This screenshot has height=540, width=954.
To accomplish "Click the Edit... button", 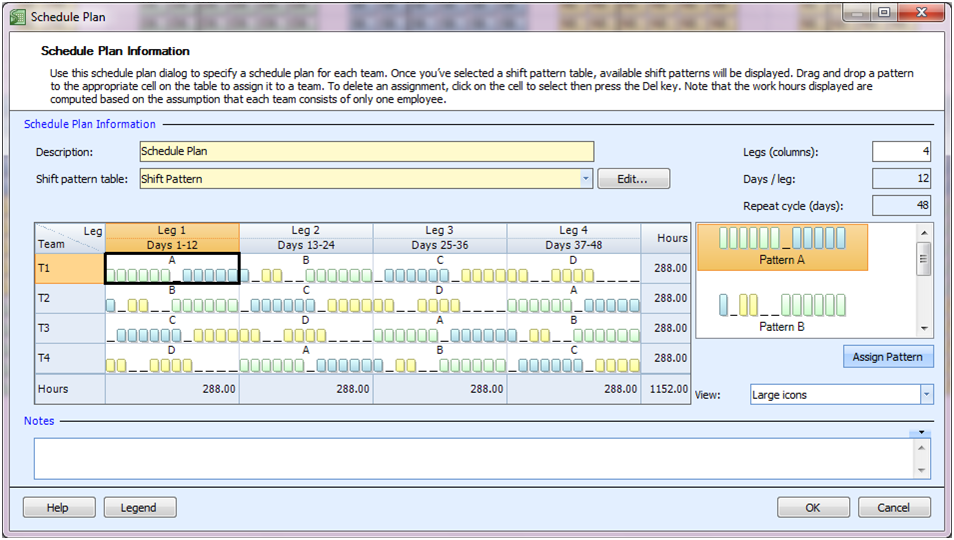I will coord(633,179).
